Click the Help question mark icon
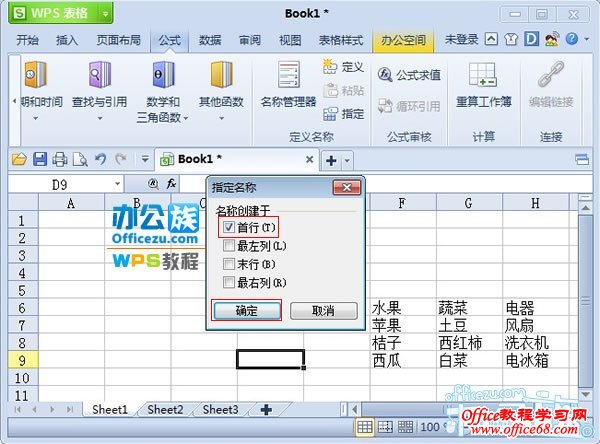The image size is (600, 444). coord(572,39)
